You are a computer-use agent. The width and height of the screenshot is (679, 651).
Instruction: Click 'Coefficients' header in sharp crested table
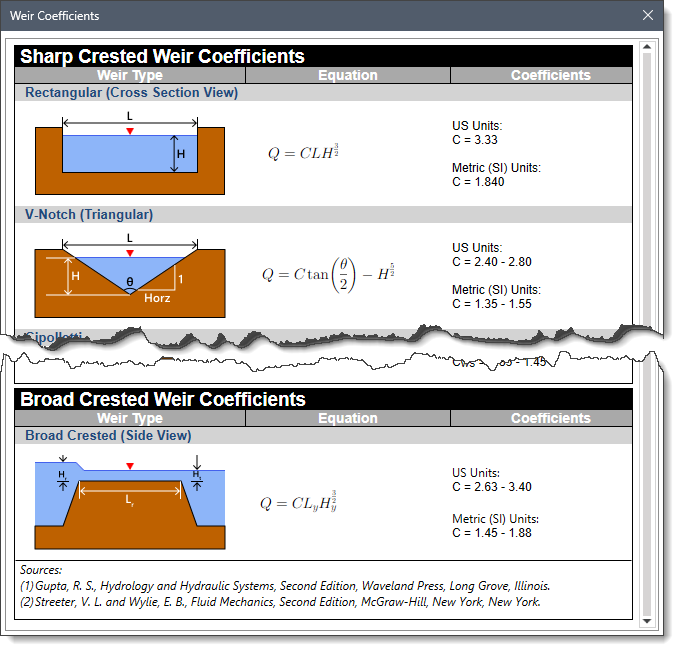point(550,75)
